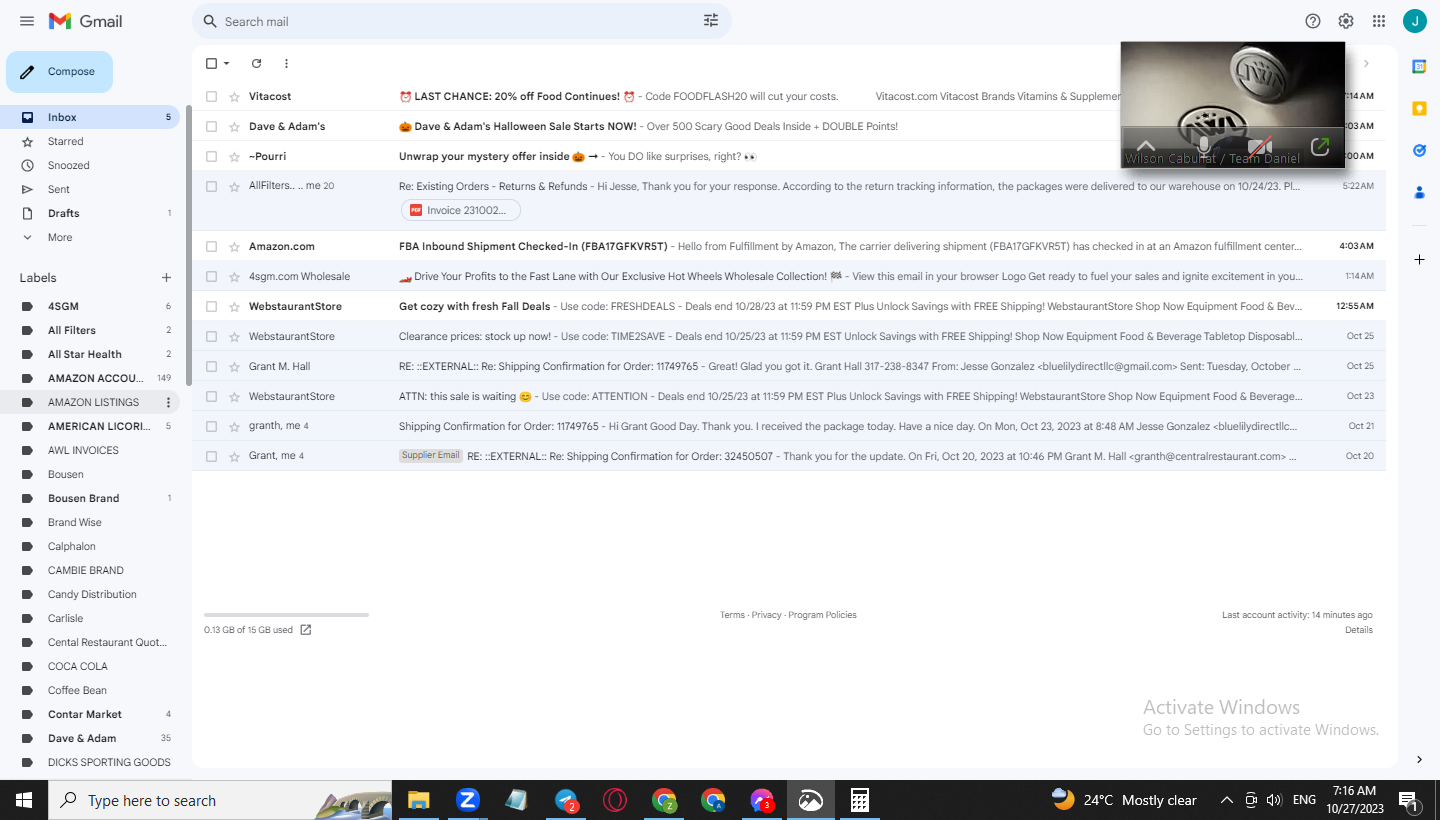Open the Google apps grid
The image size is (1440, 820).
coord(1379,21)
